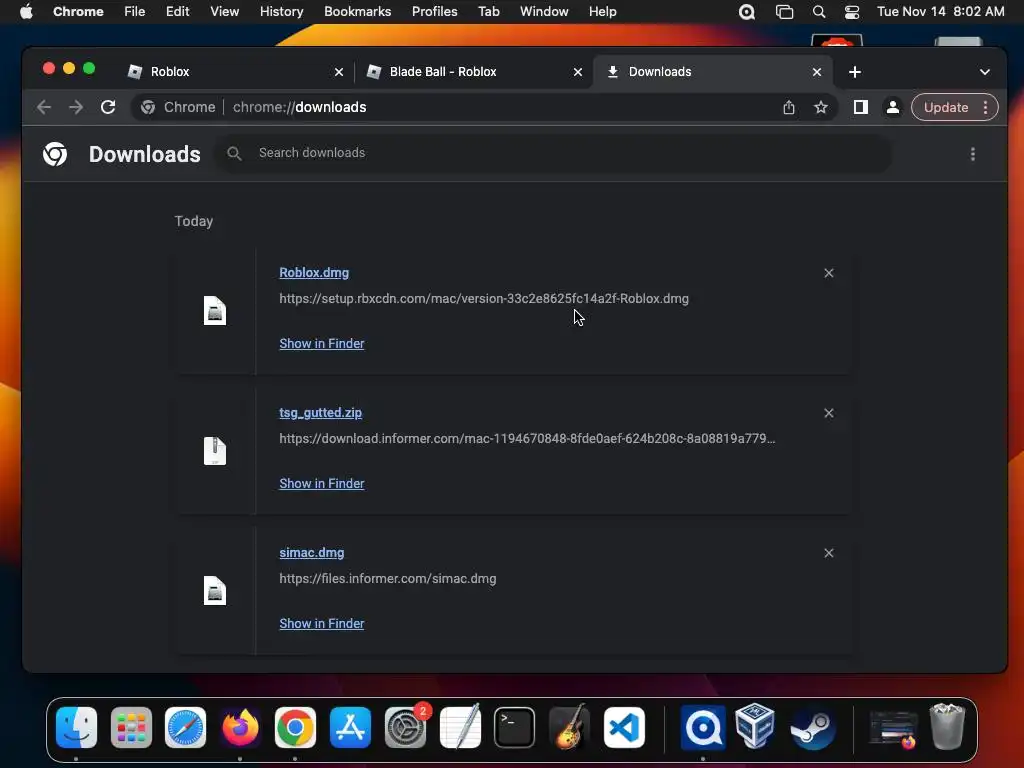Remove Roblox.dmg from the list
Screen dimensions: 1024x768
tap(829, 273)
